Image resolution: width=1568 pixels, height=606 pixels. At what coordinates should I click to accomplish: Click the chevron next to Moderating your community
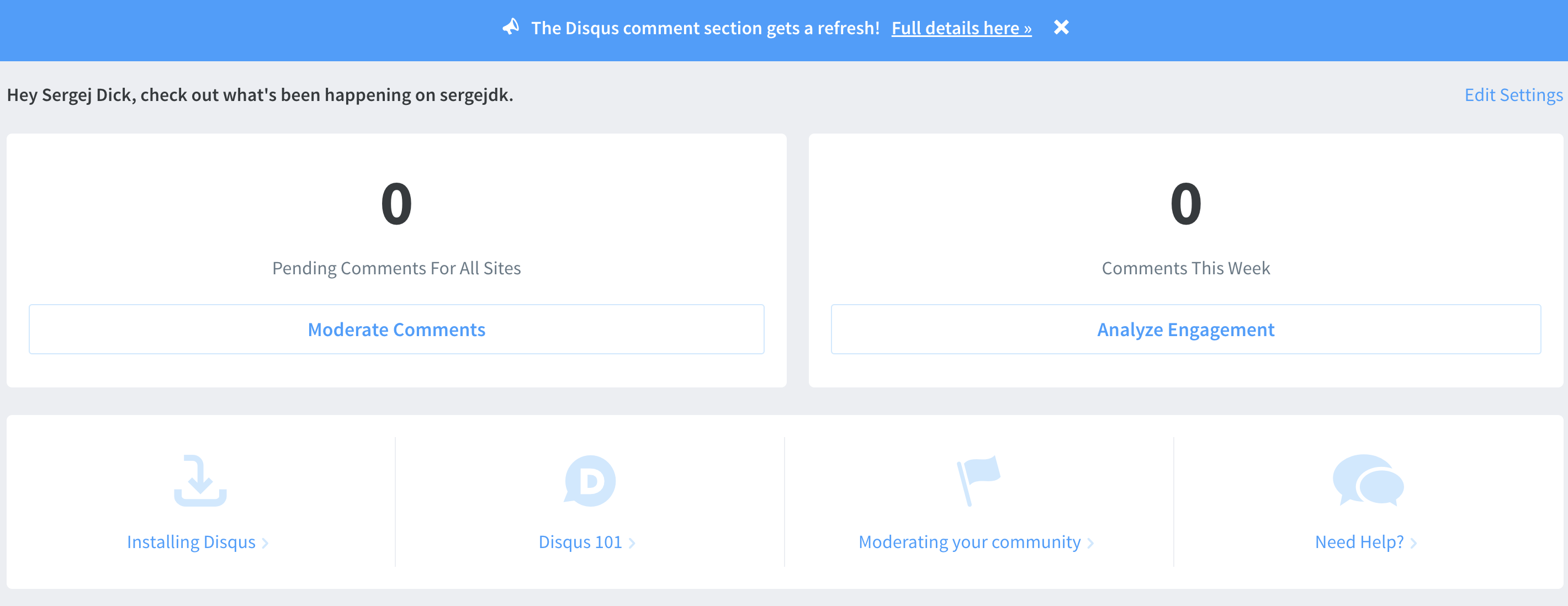tap(1090, 543)
